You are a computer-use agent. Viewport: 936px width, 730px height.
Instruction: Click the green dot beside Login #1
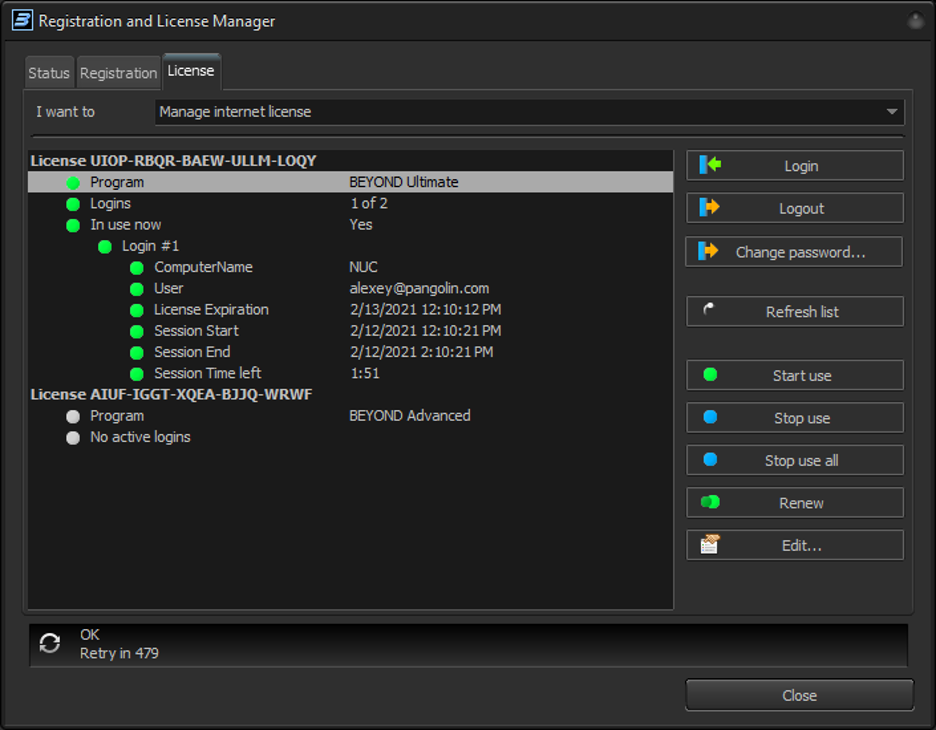coord(104,247)
